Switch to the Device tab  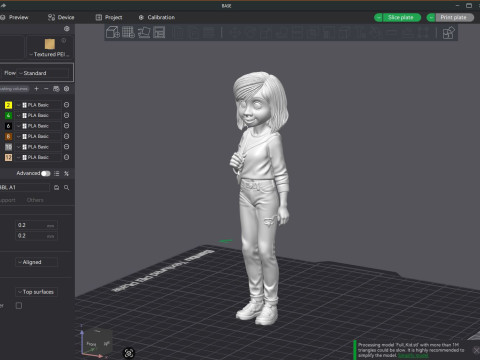click(x=61, y=17)
